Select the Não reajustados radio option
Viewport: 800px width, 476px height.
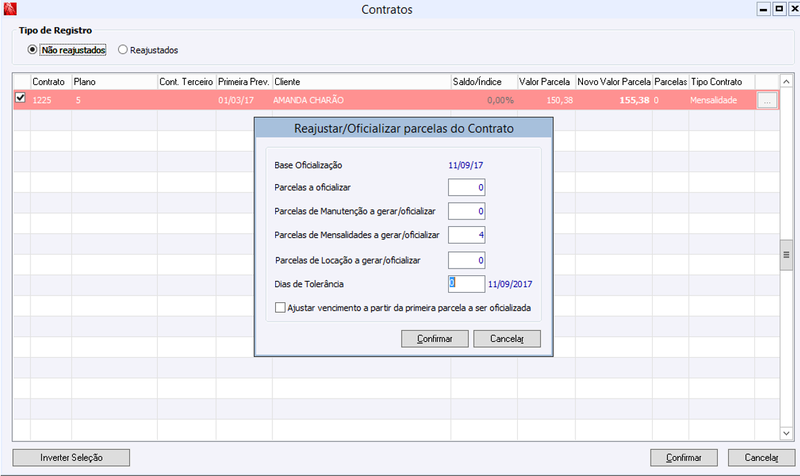pos(32,50)
